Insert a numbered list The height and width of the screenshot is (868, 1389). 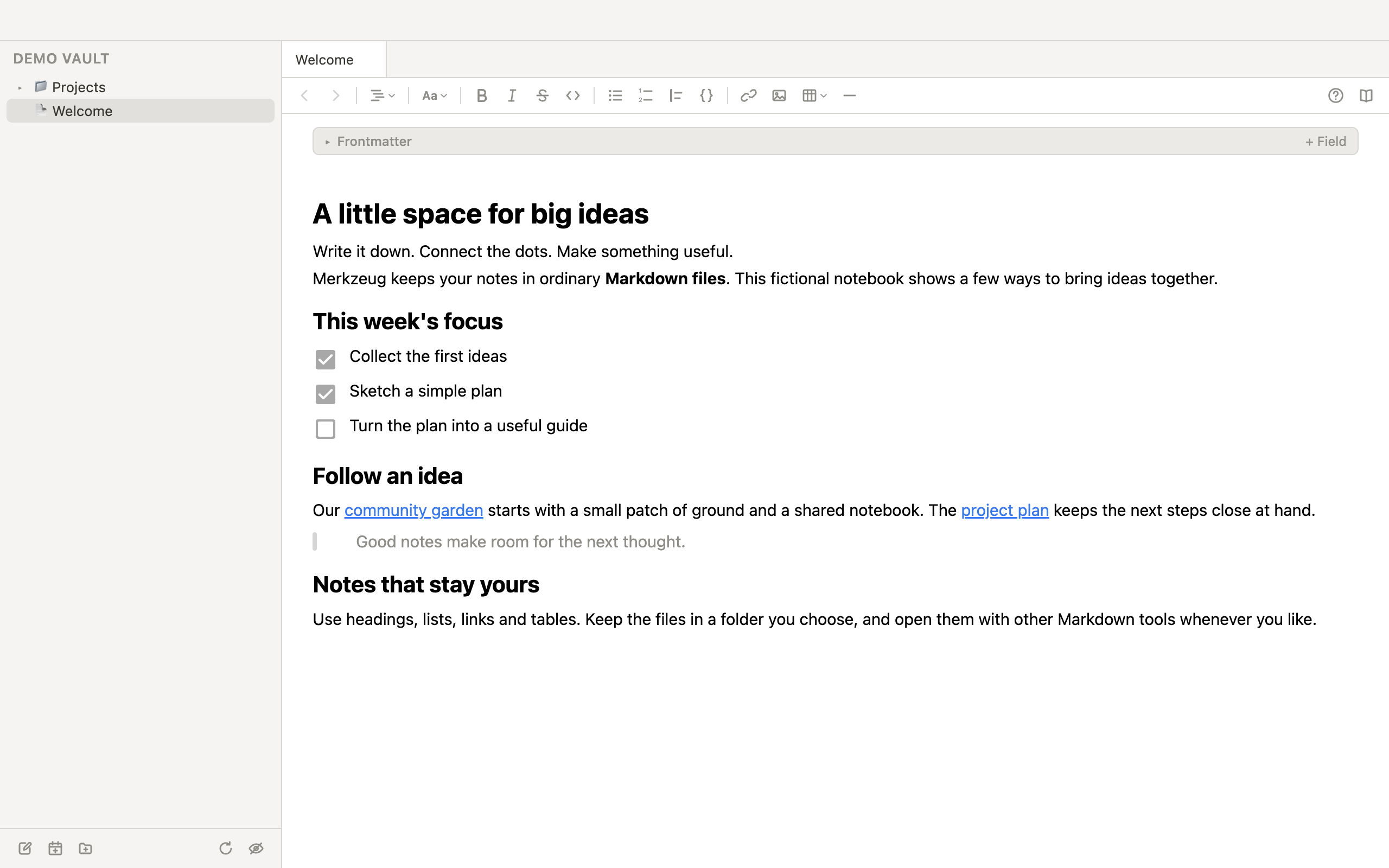click(646, 95)
